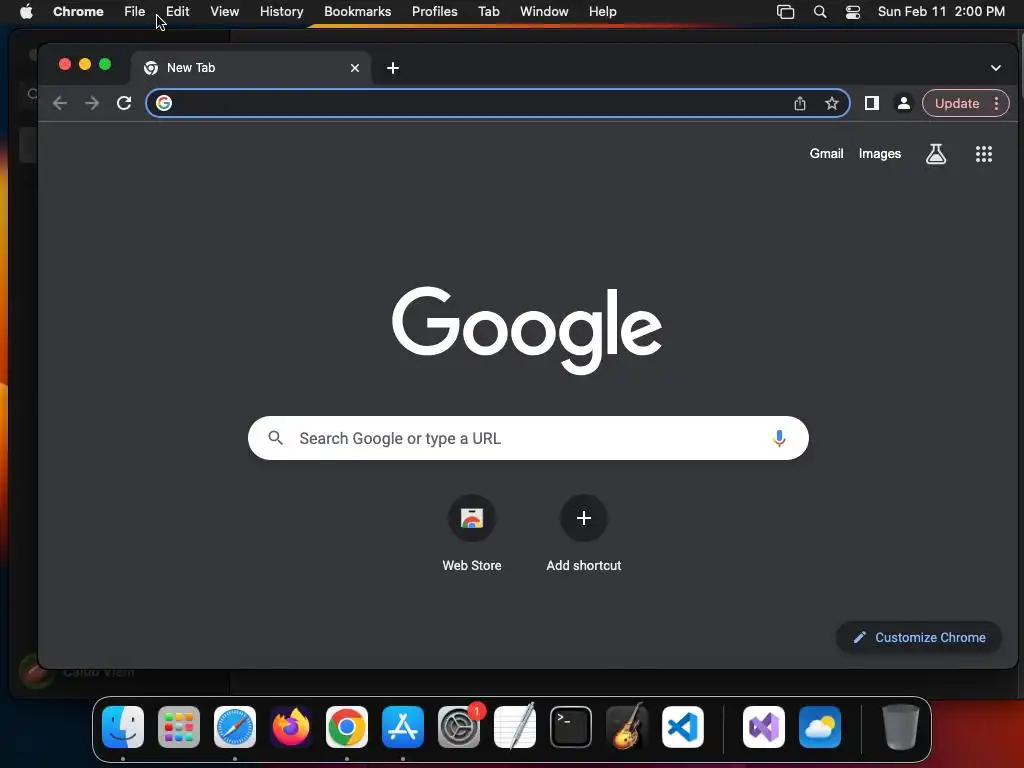Open Control Center in menu bar
Screen dimensions: 1024x768
pyautogui.click(x=853, y=12)
